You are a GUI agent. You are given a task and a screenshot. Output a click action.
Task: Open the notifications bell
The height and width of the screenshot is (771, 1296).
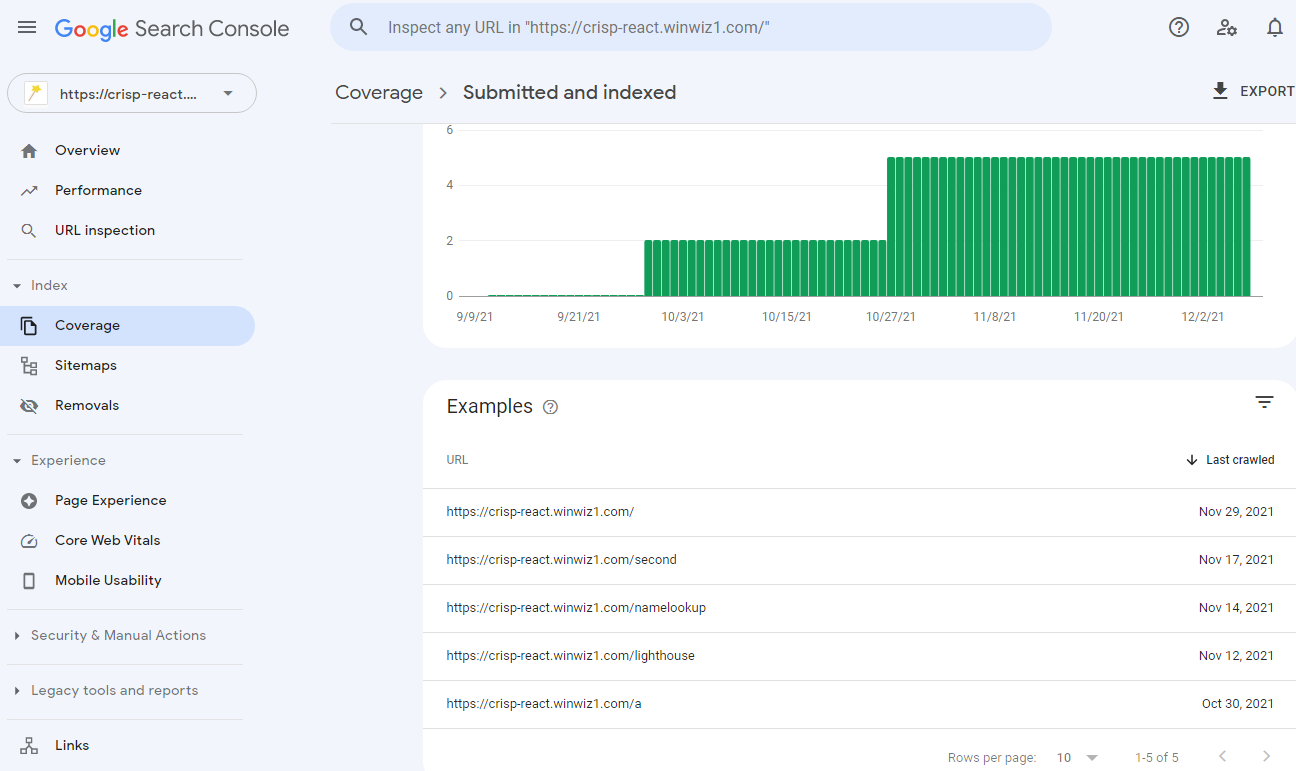click(x=1275, y=28)
